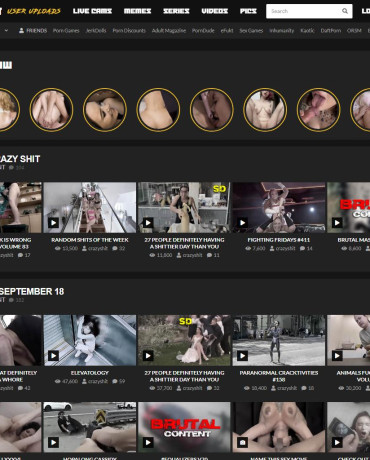Screen dimensions: 370x460
Task: Click the eye icon under Paranormal Cracktivities
Action: click(247, 388)
